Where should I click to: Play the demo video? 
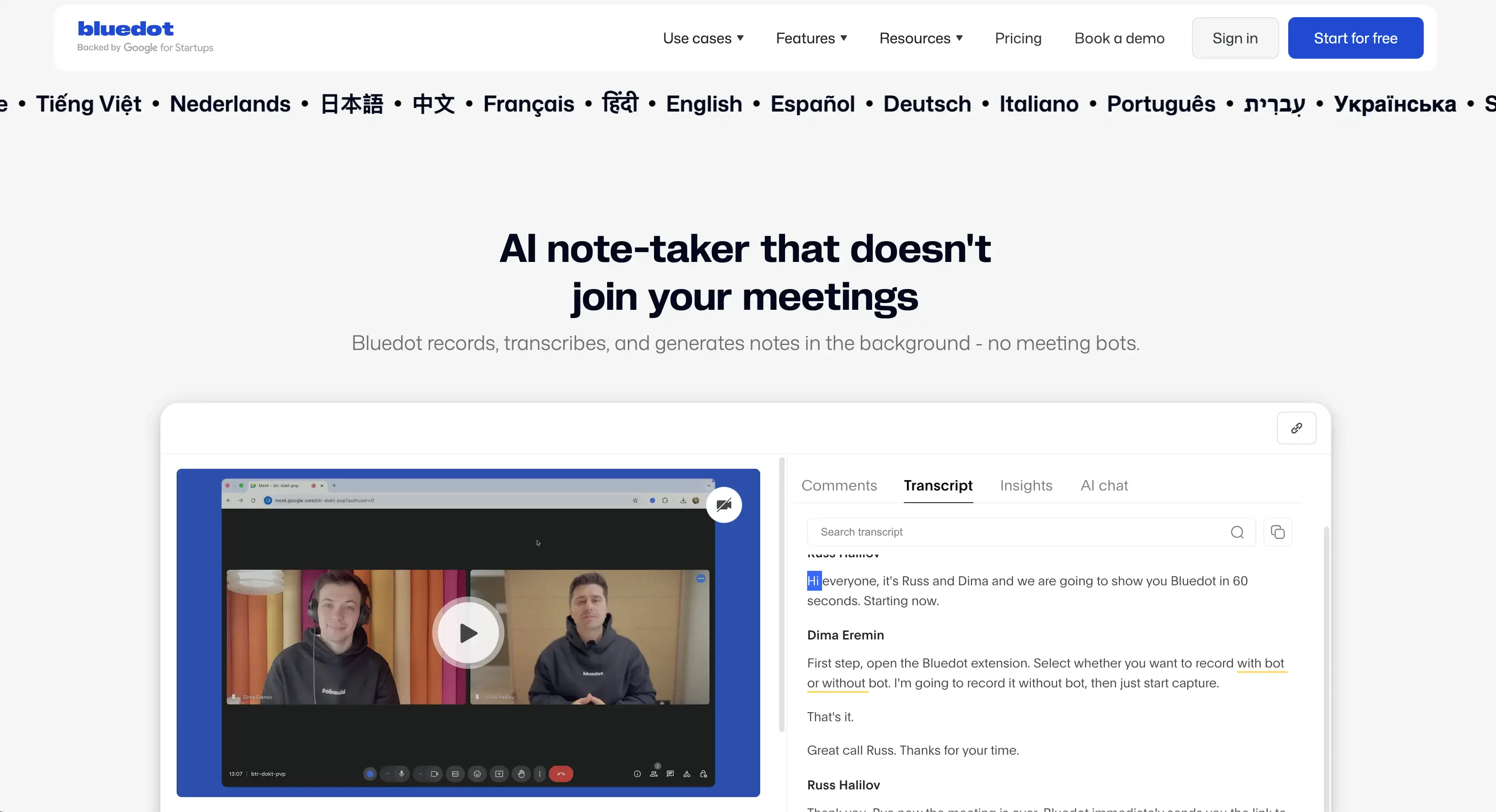coord(468,633)
